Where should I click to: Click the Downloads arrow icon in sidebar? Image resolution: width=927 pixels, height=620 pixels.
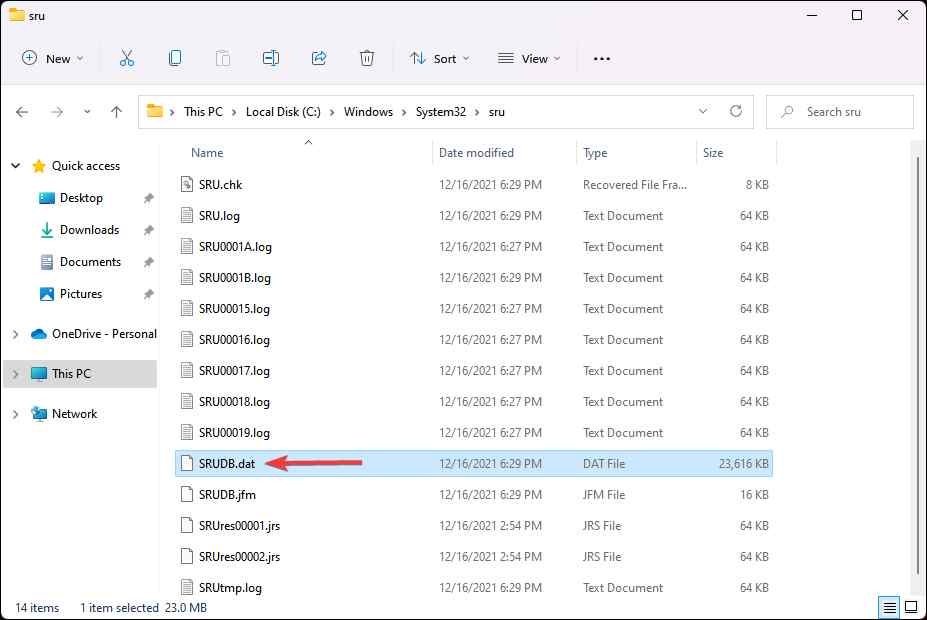(47, 230)
